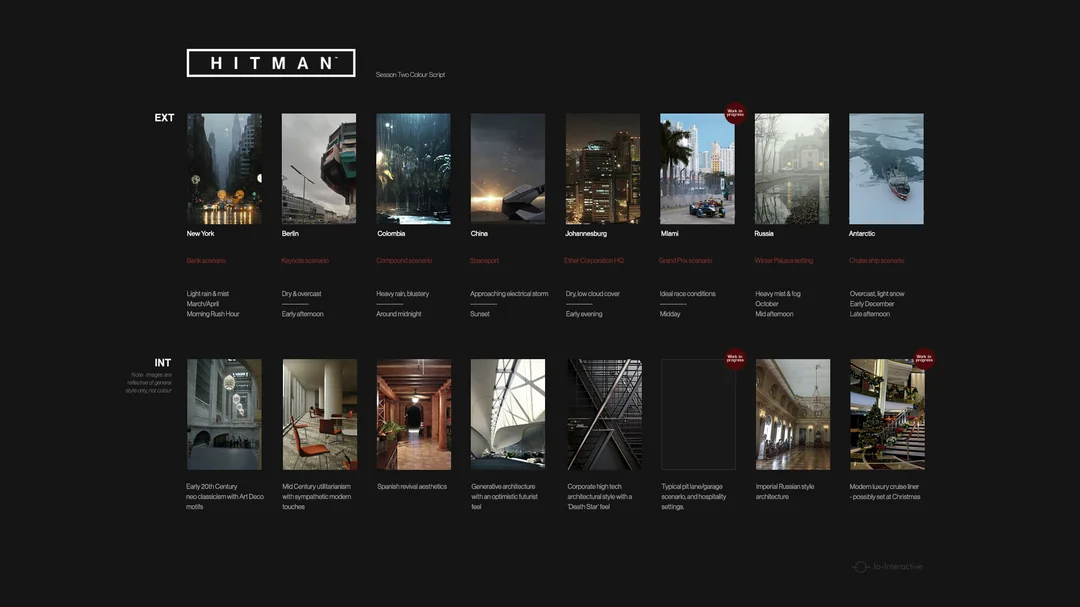Open the Imperial Russian interior thumbnail
The height and width of the screenshot is (607, 1080).
point(793,414)
